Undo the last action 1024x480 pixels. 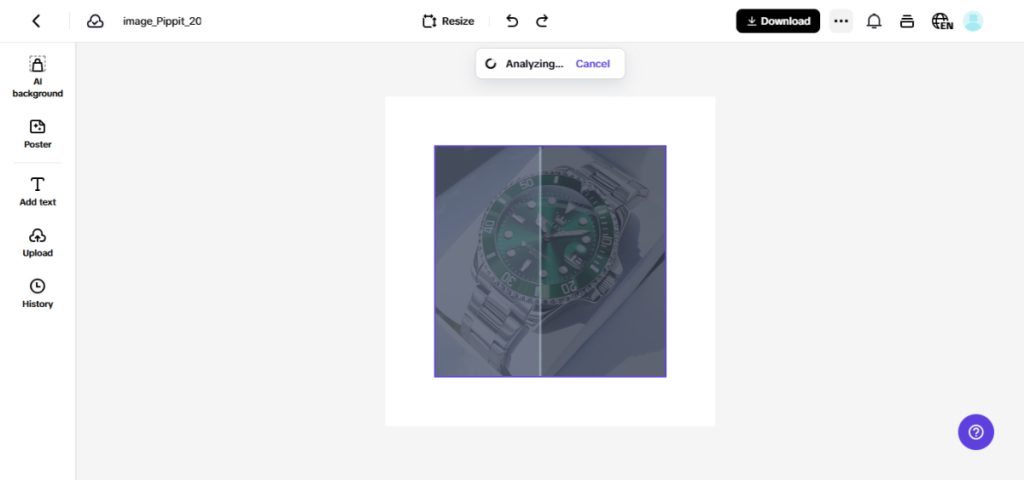pos(512,21)
